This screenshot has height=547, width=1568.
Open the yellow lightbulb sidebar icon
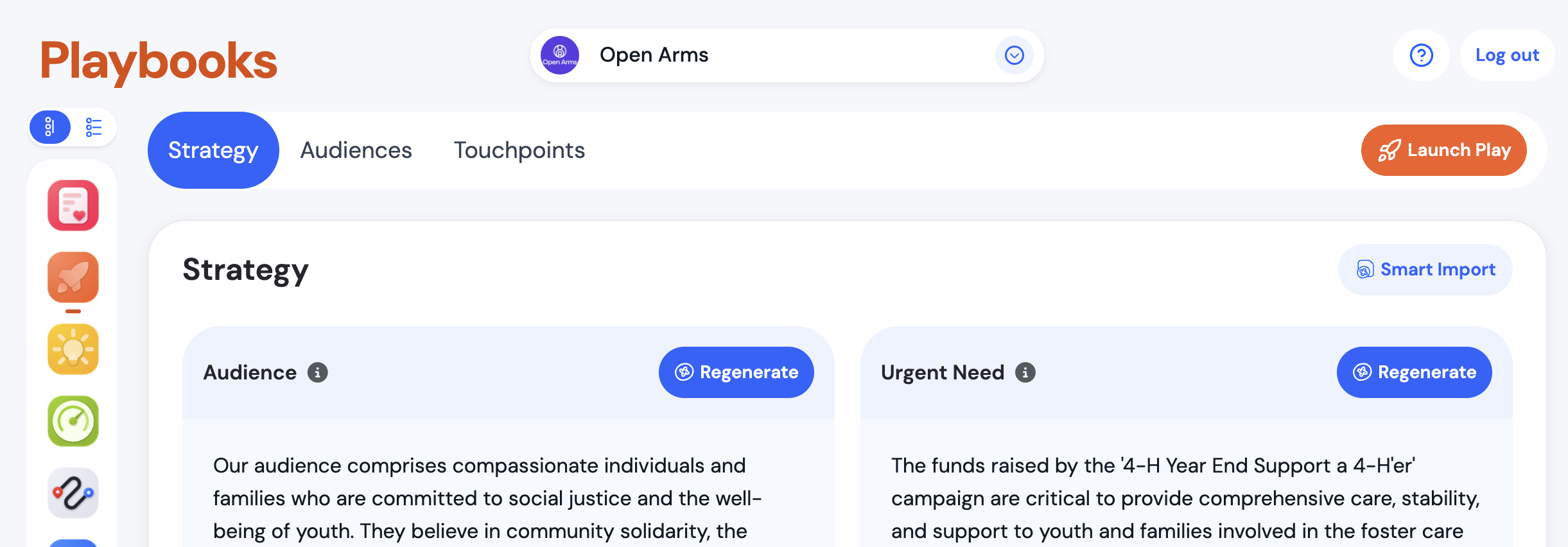[x=73, y=349]
